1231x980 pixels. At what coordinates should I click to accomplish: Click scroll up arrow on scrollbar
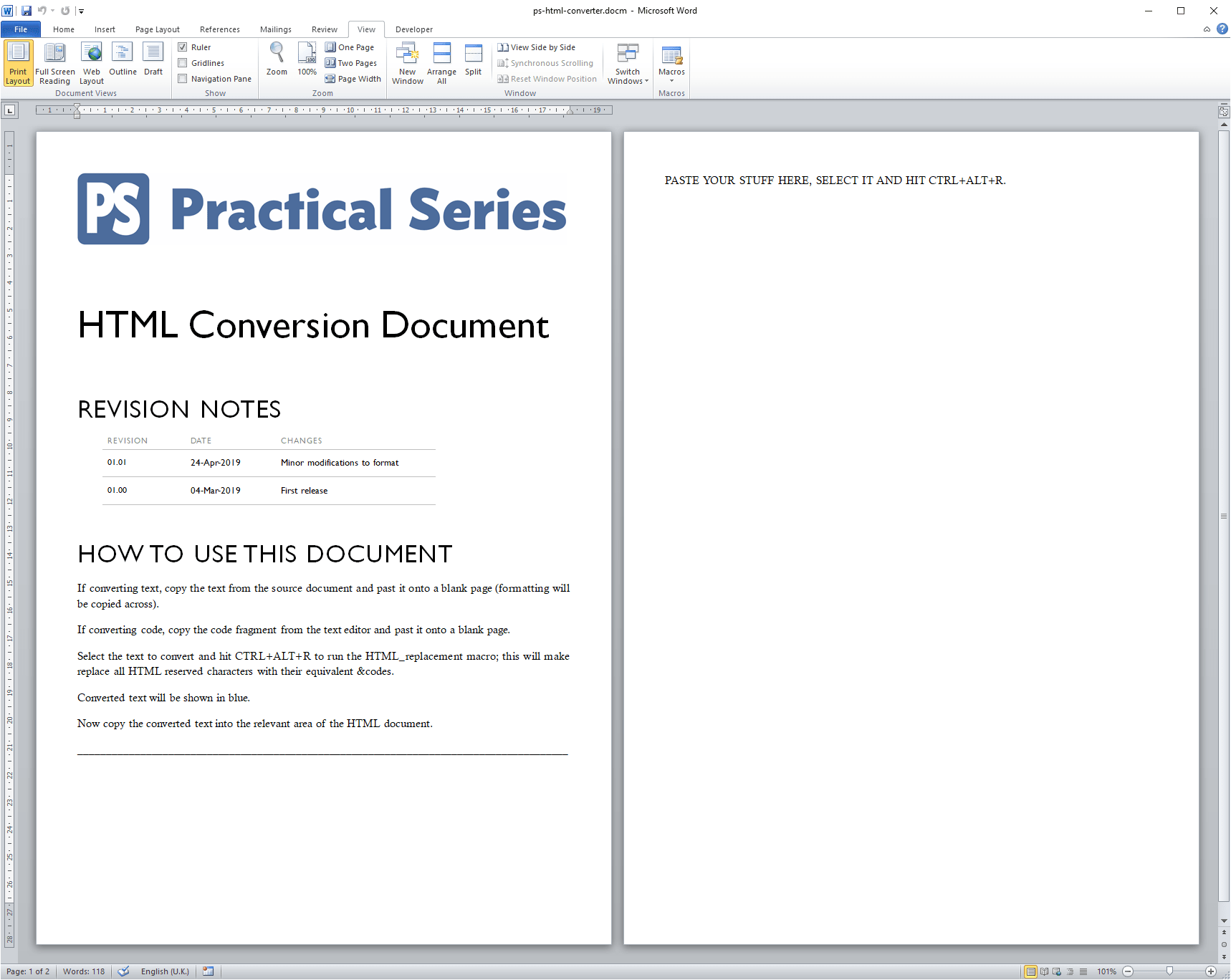(x=1224, y=125)
